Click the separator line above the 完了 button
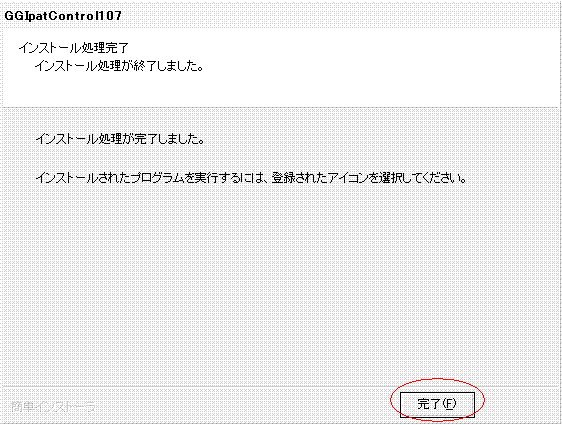This screenshot has width=562, height=425. tap(281, 387)
